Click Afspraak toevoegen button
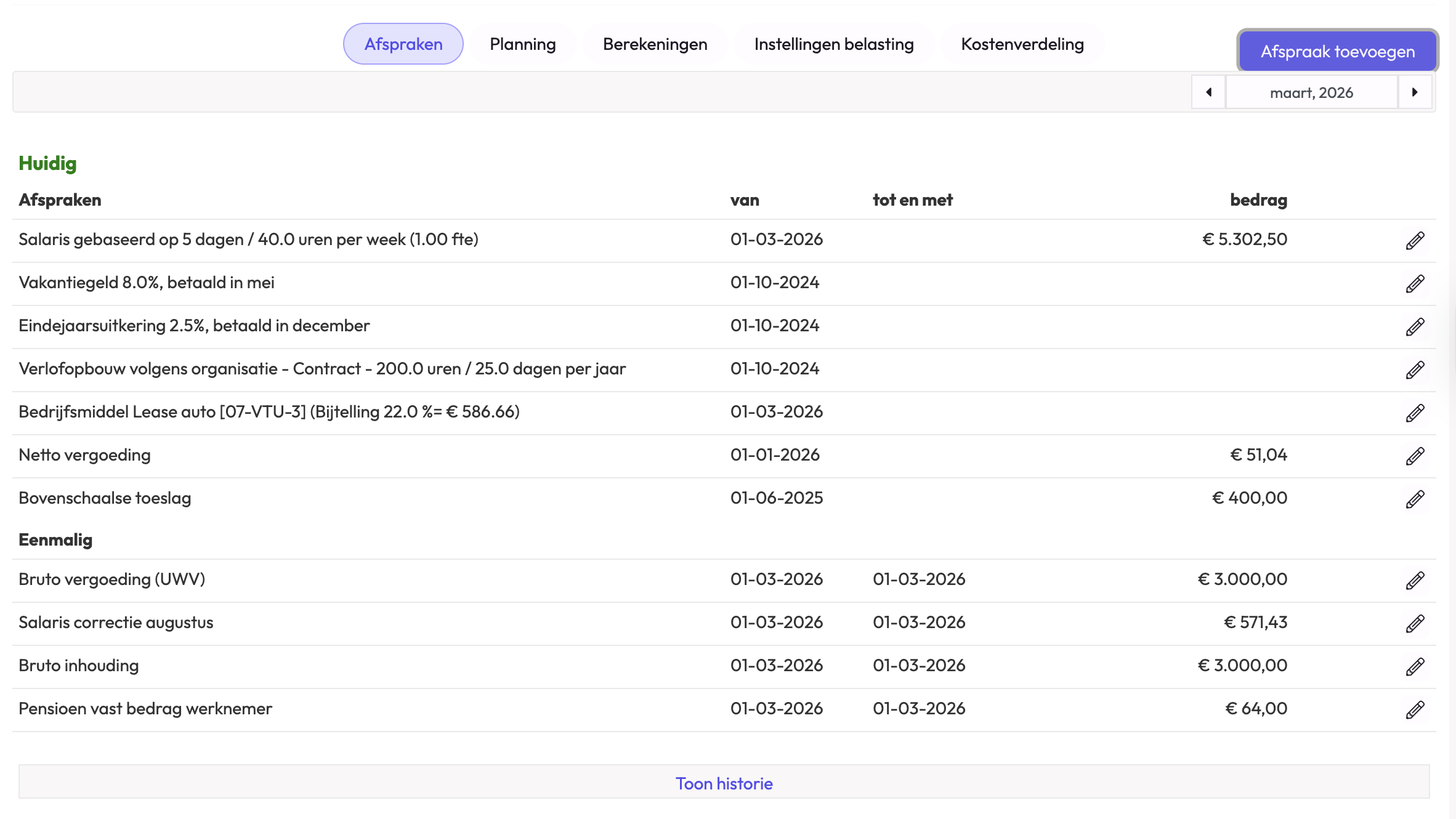 (x=1337, y=51)
